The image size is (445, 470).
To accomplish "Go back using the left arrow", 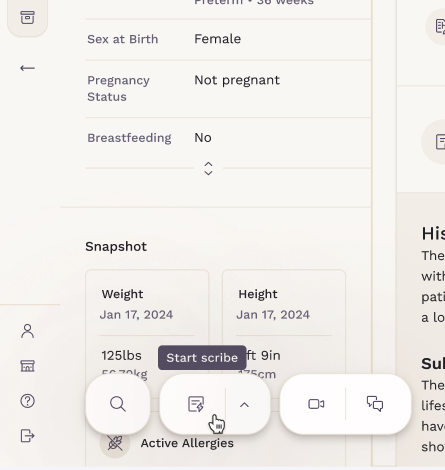I will (27, 68).
